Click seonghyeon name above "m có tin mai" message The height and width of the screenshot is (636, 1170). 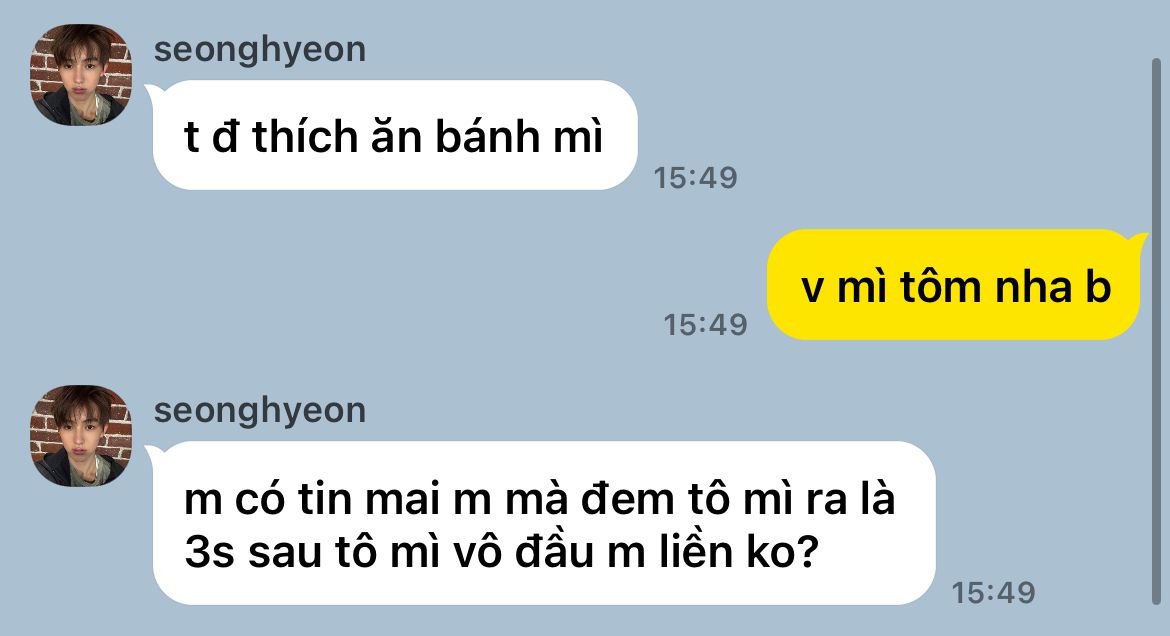(260, 411)
